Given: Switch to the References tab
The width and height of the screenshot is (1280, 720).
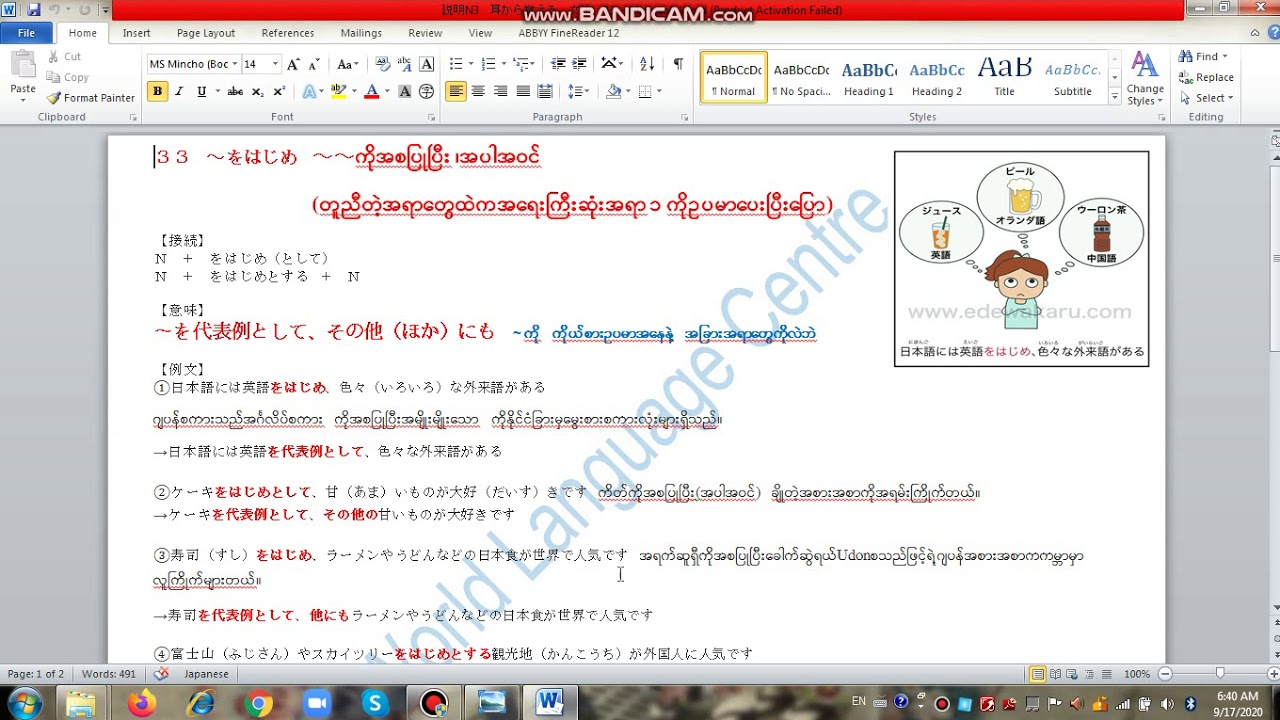Looking at the screenshot, I should [x=288, y=33].
